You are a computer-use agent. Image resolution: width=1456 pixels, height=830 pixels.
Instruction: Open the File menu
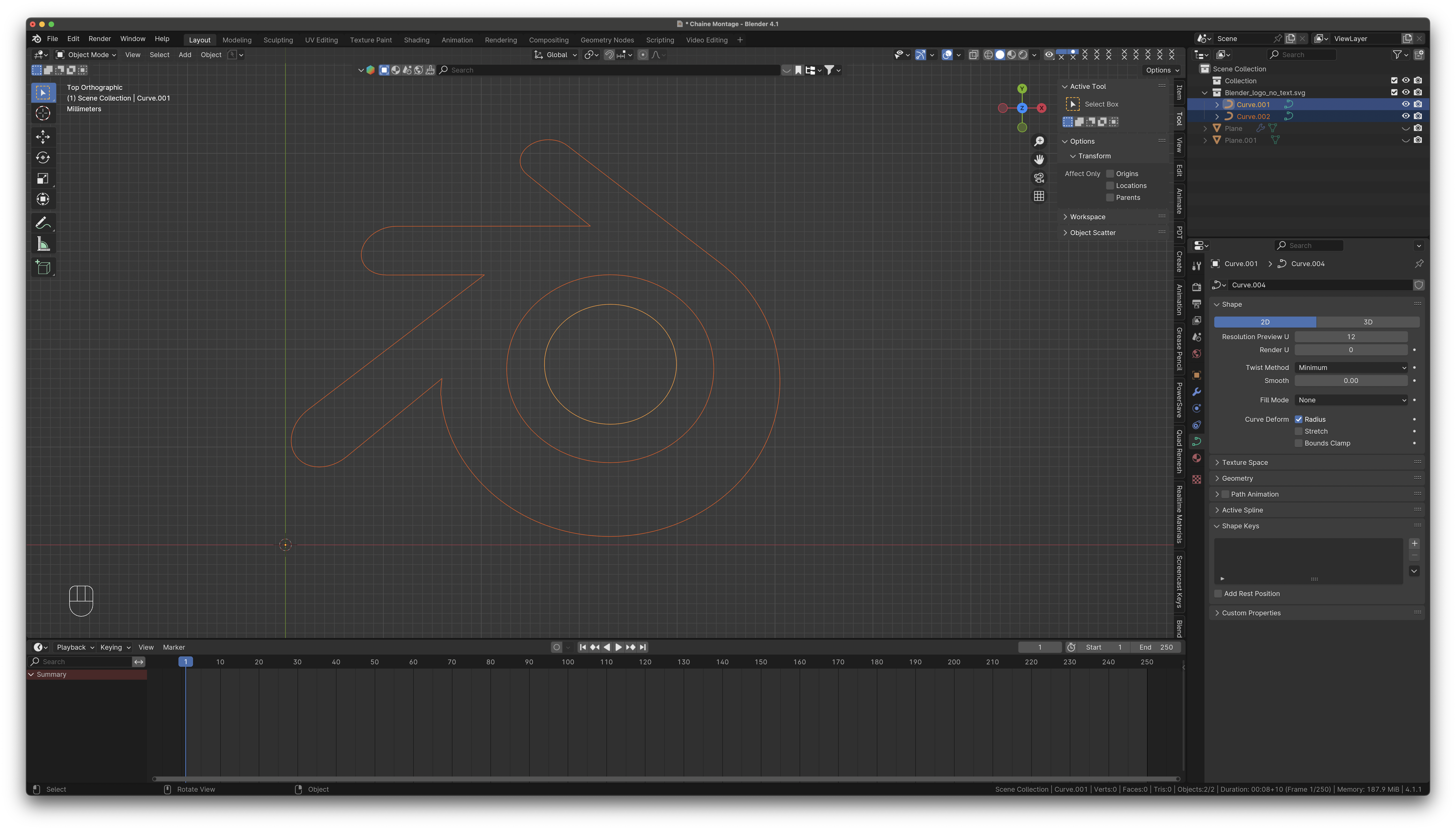click(x=52, y=39)
